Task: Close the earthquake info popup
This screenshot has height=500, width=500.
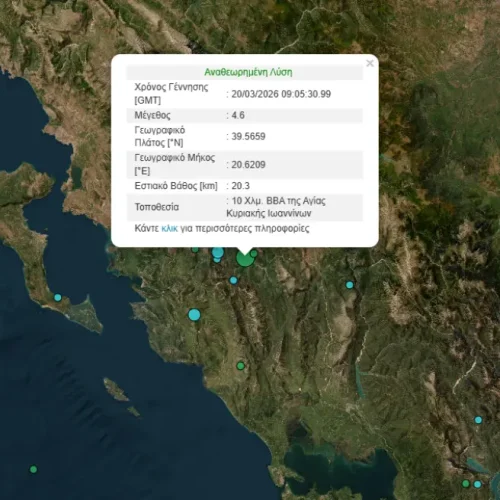Action: click(x=370, y=63)
